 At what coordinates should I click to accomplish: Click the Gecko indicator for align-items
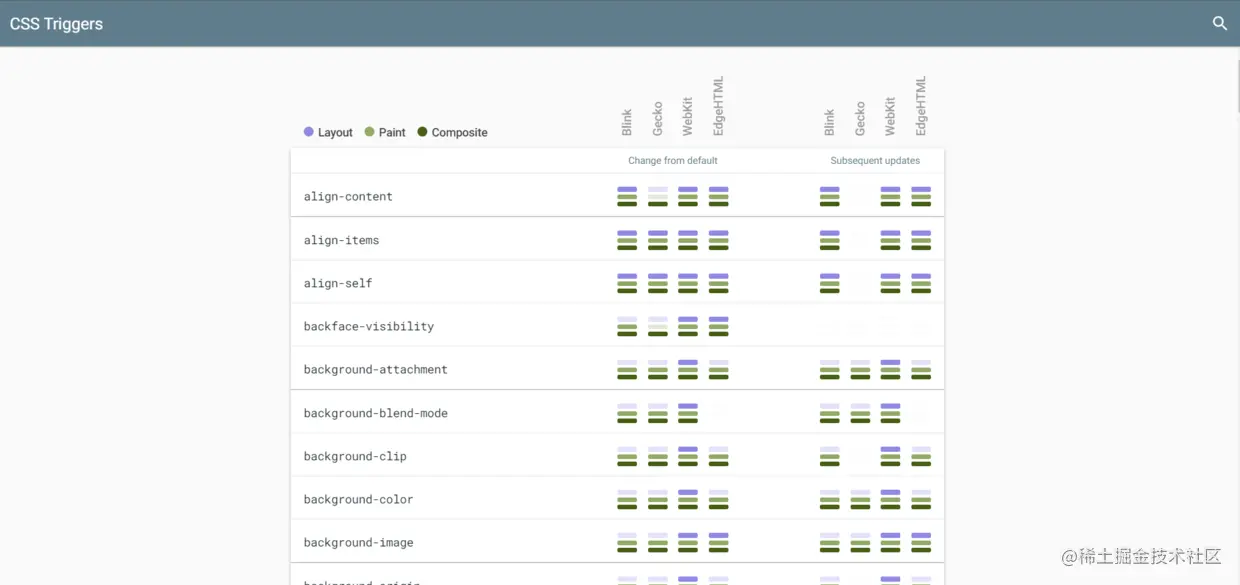(657, 239)
